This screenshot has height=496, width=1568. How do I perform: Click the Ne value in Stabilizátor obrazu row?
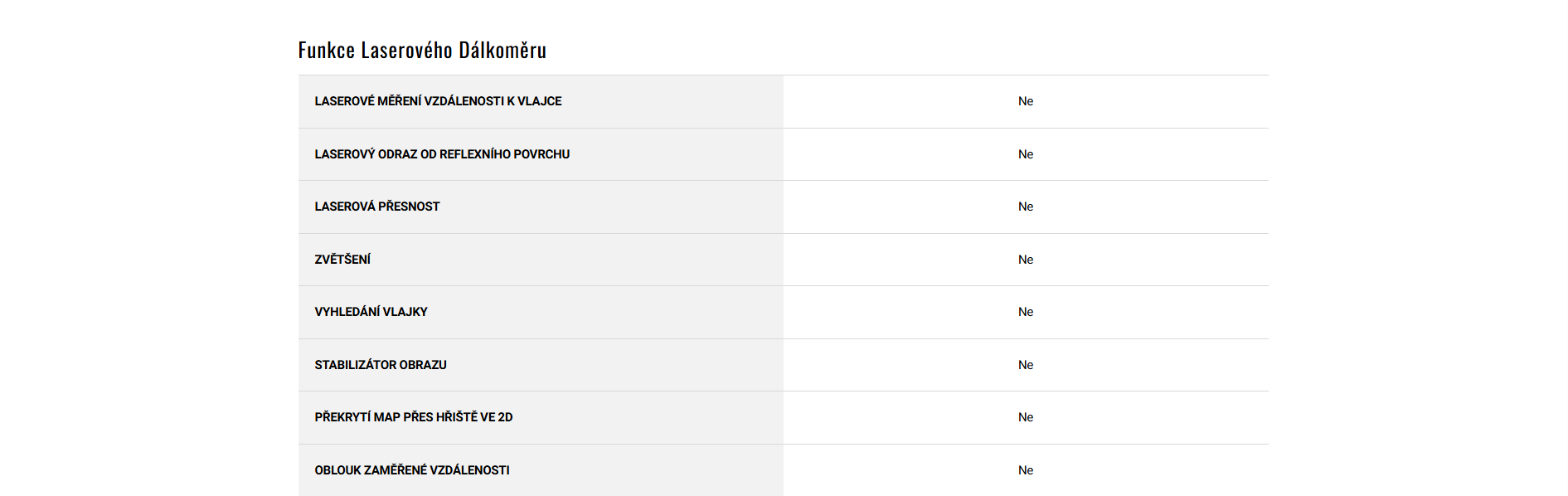tap(1026, 365)
